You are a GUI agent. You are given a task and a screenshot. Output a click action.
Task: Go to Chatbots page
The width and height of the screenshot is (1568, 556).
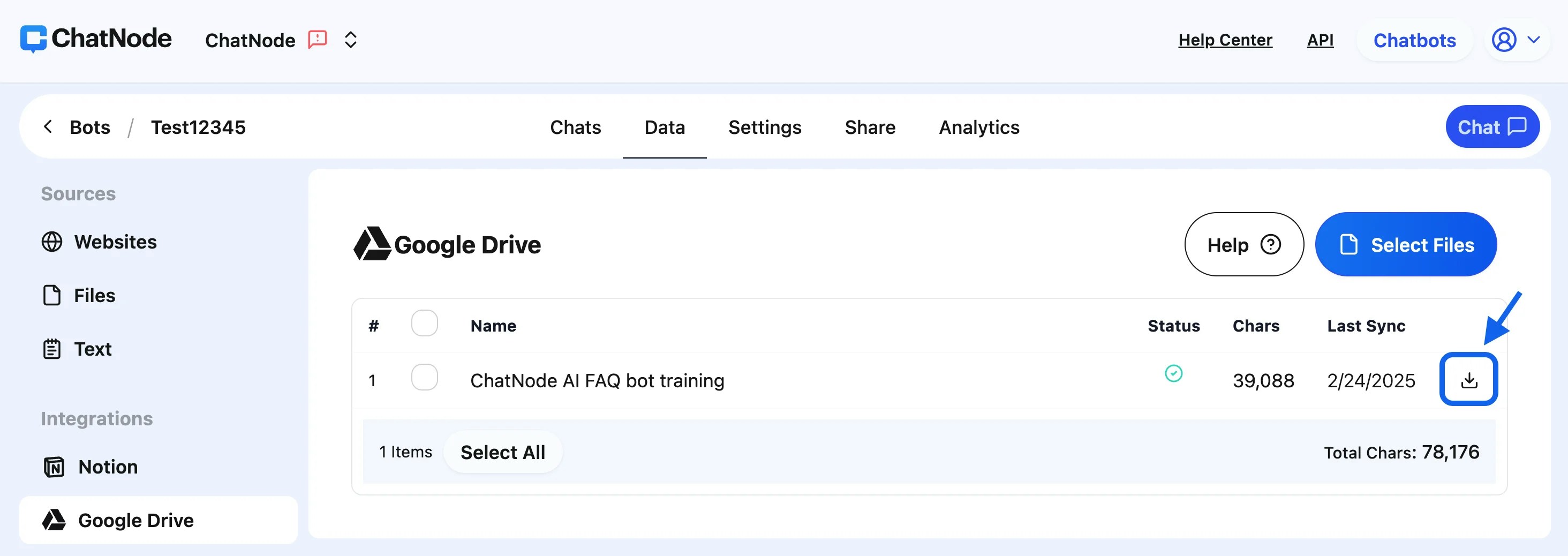[x=1414, y=40]
